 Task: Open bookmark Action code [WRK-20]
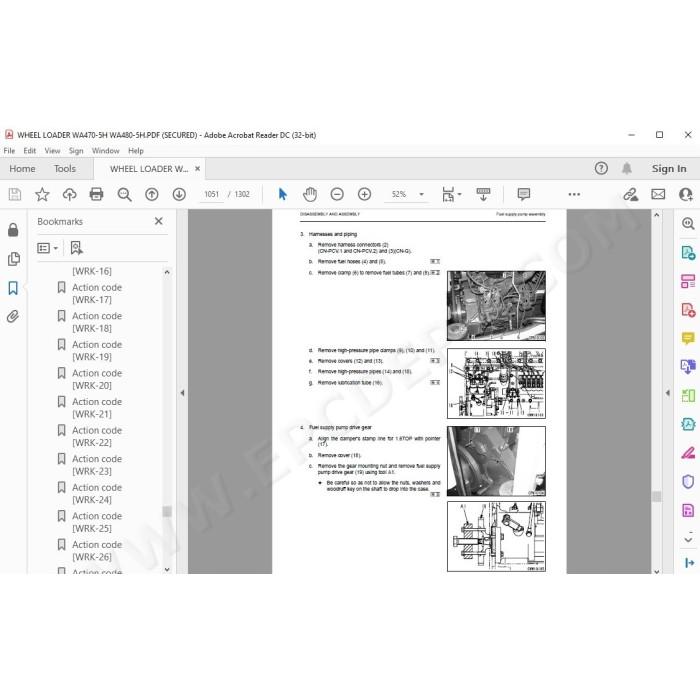(x=97, y=379)
